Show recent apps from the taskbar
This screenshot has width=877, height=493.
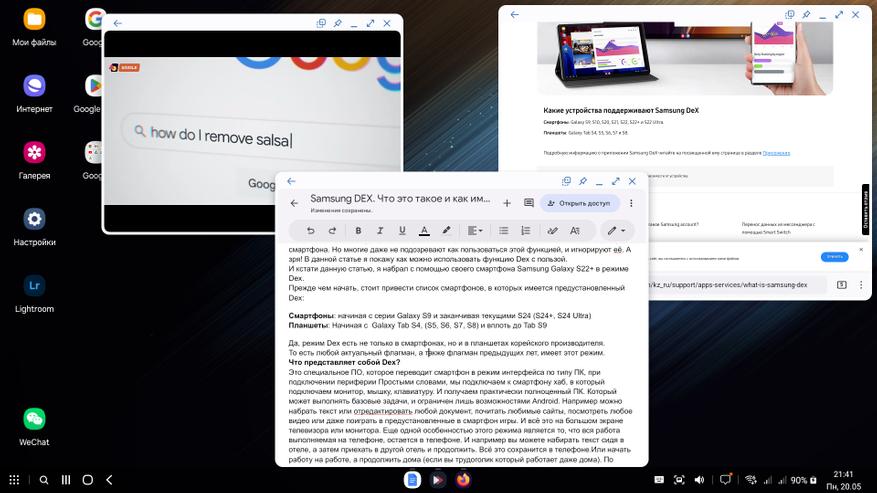[x=65, y=480]
